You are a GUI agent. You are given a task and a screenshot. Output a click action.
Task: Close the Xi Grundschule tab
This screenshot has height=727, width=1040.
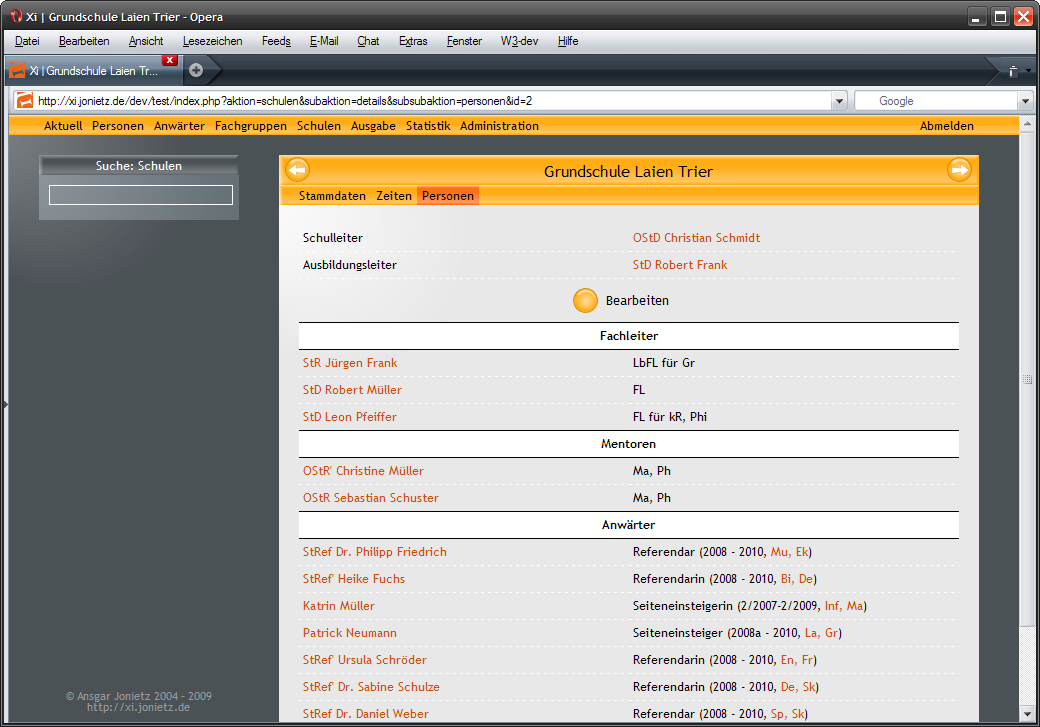click(x=170, y=60)
